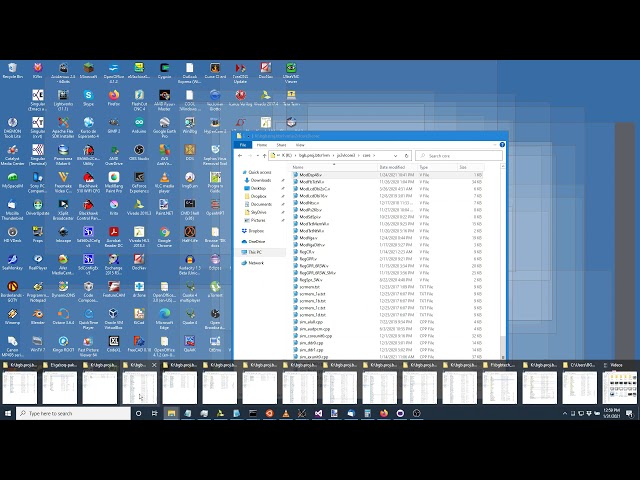Image resolution: width=640 pixels, height=480 pixels.
Task: Open the Lightworks desktop shortcut
Action: [x=63, y=100]
